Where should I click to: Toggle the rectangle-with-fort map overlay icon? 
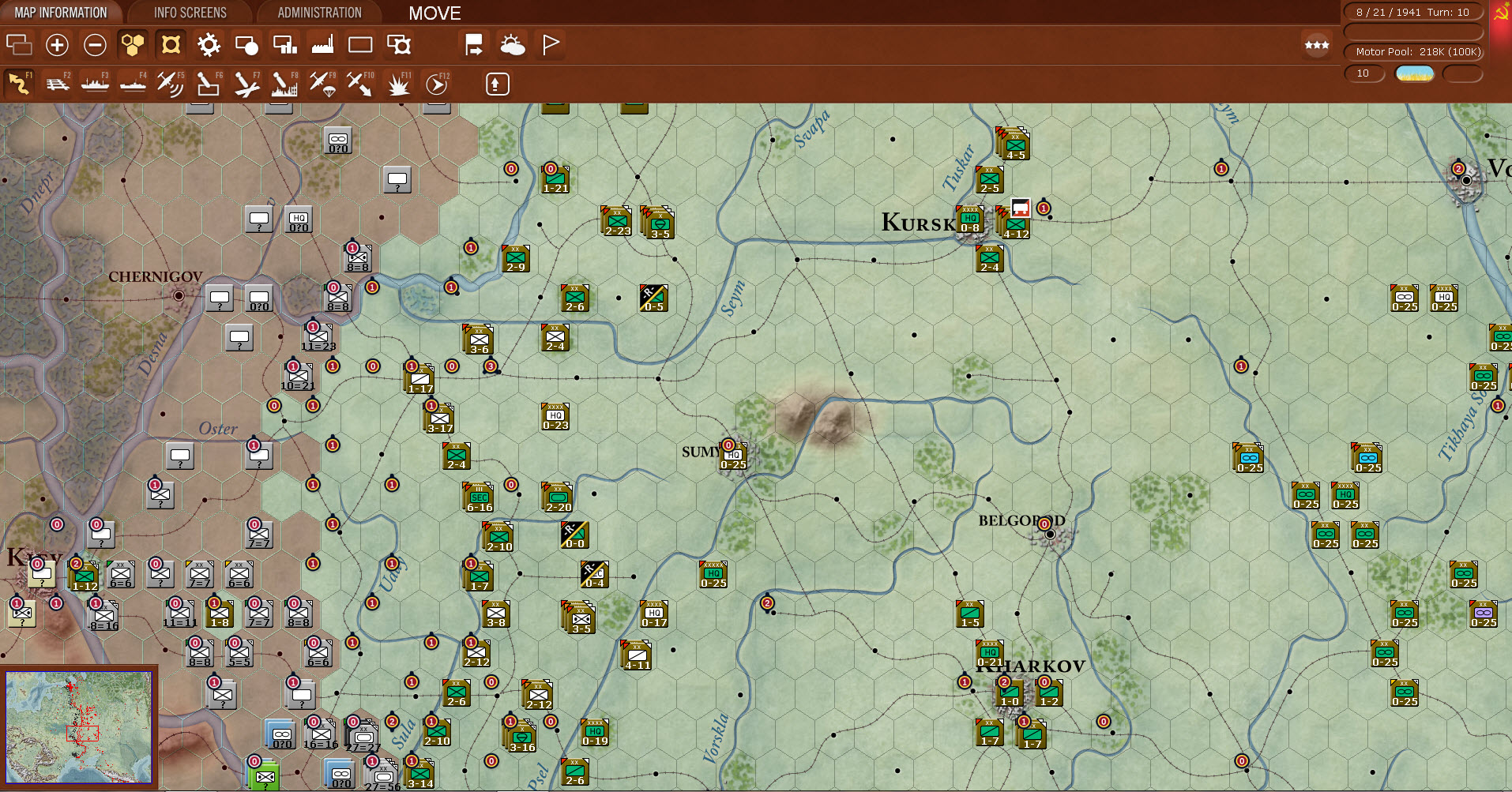398,45
